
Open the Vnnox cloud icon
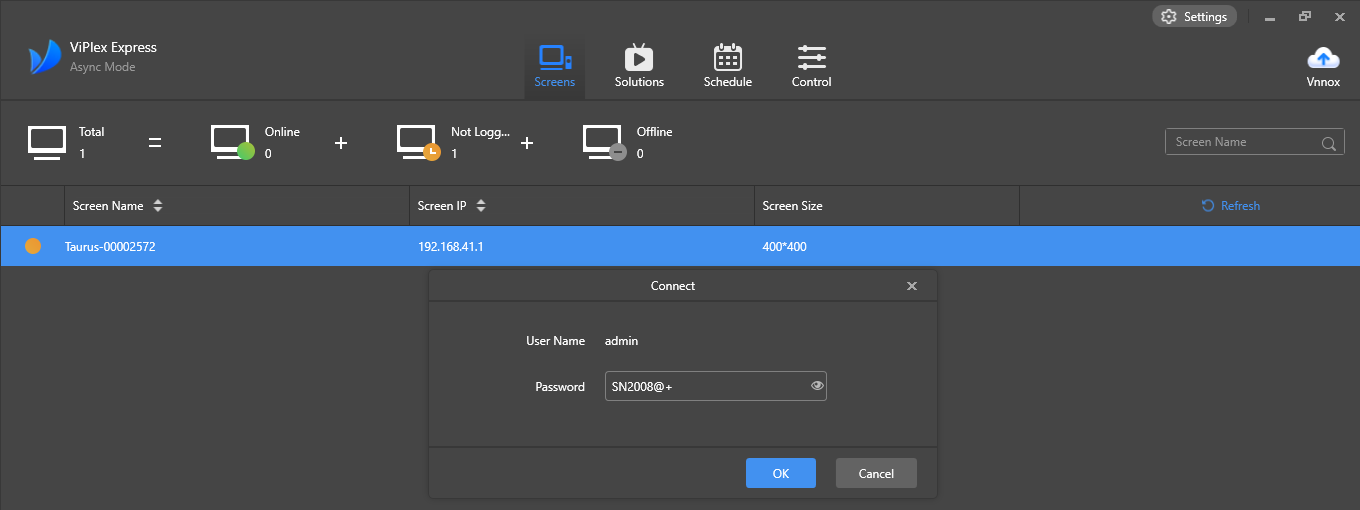pos(1323,67)
